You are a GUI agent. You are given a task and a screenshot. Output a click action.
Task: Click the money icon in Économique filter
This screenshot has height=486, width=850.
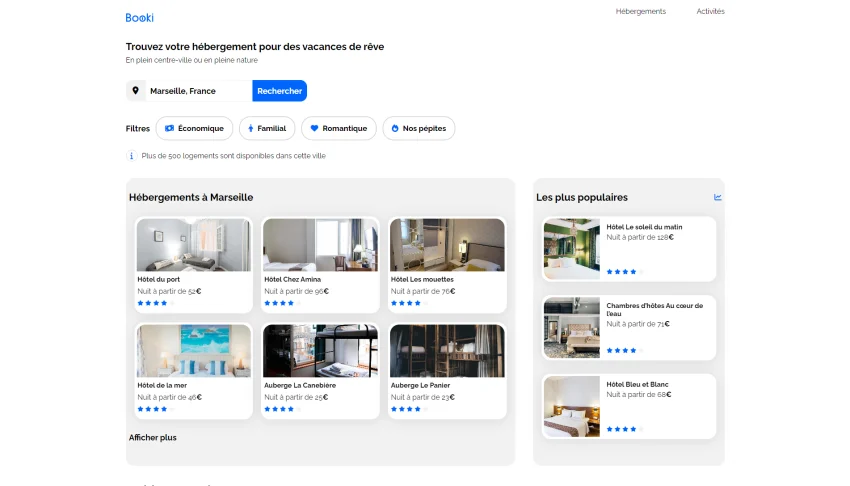click(x=169, y=129)
